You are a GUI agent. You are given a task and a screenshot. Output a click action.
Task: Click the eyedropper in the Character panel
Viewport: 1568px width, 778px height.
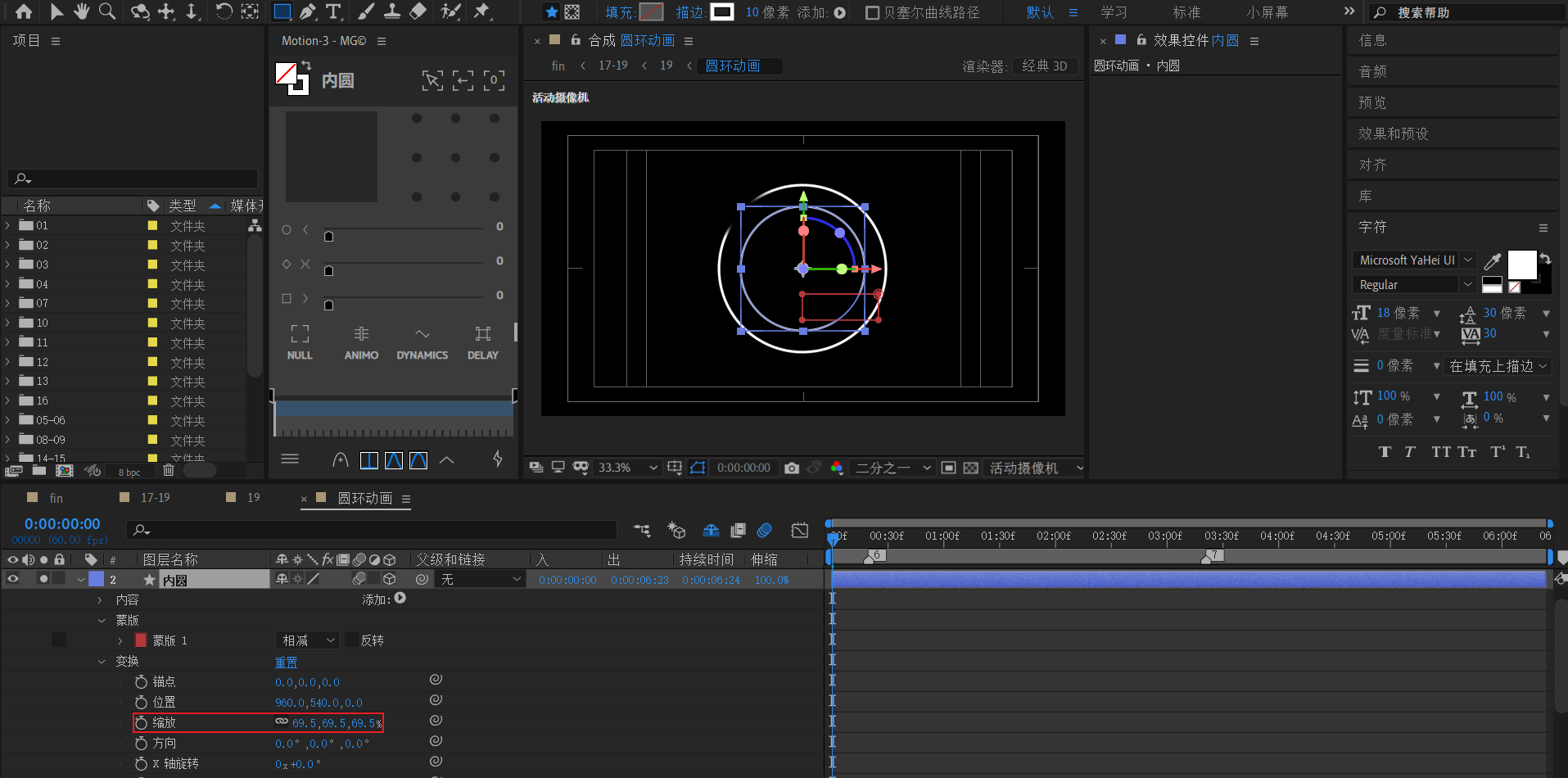point(1493,261)
